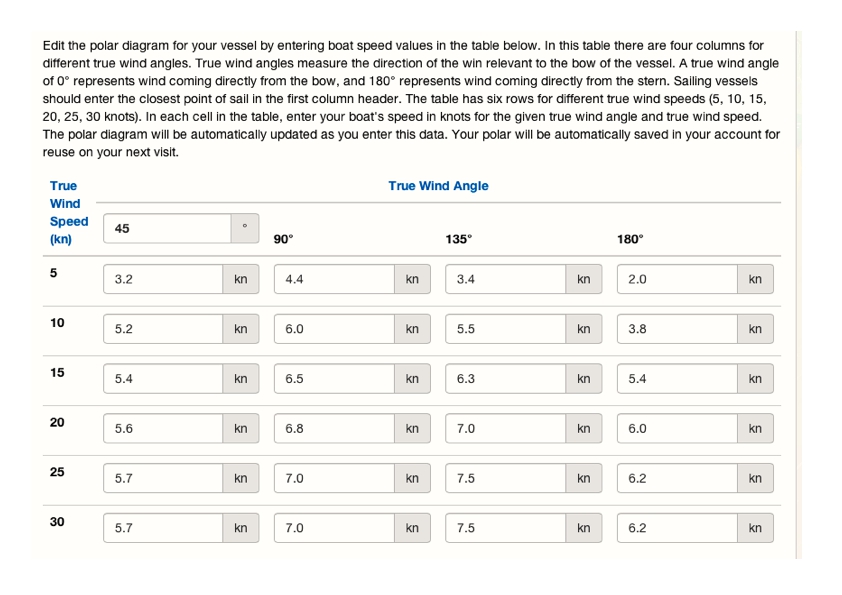Image resolution: width=842 pixels, height=595 pixels.
Task: Click the 5.7 field in the 30 knot row
Action: pos(163,528)
